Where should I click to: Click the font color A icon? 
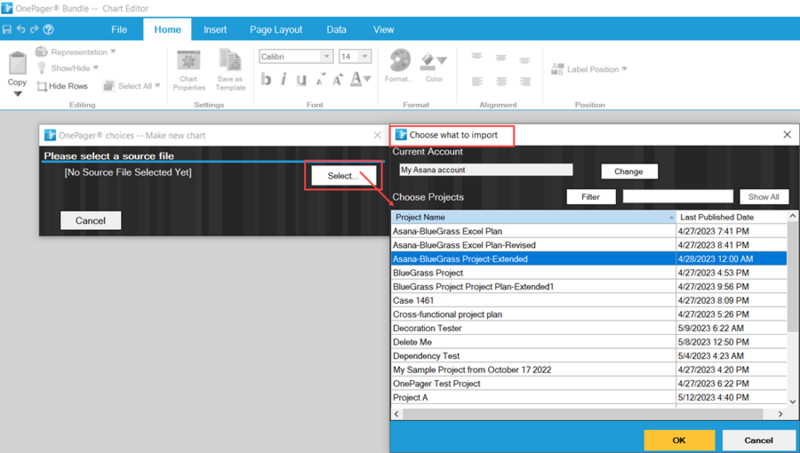pos(356,79)
